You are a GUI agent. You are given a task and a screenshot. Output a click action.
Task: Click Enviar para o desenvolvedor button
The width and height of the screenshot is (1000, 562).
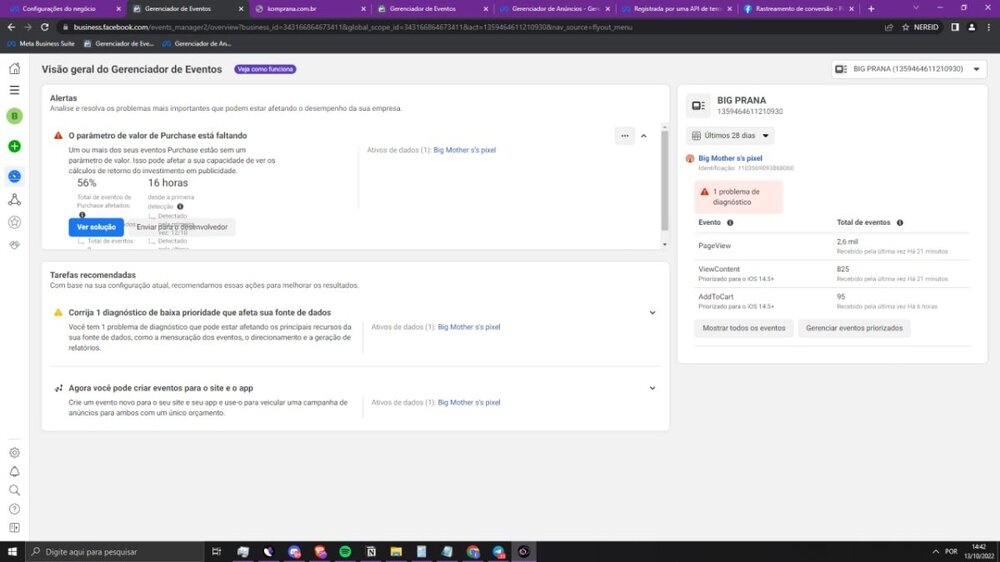click(x=182, y=227)
